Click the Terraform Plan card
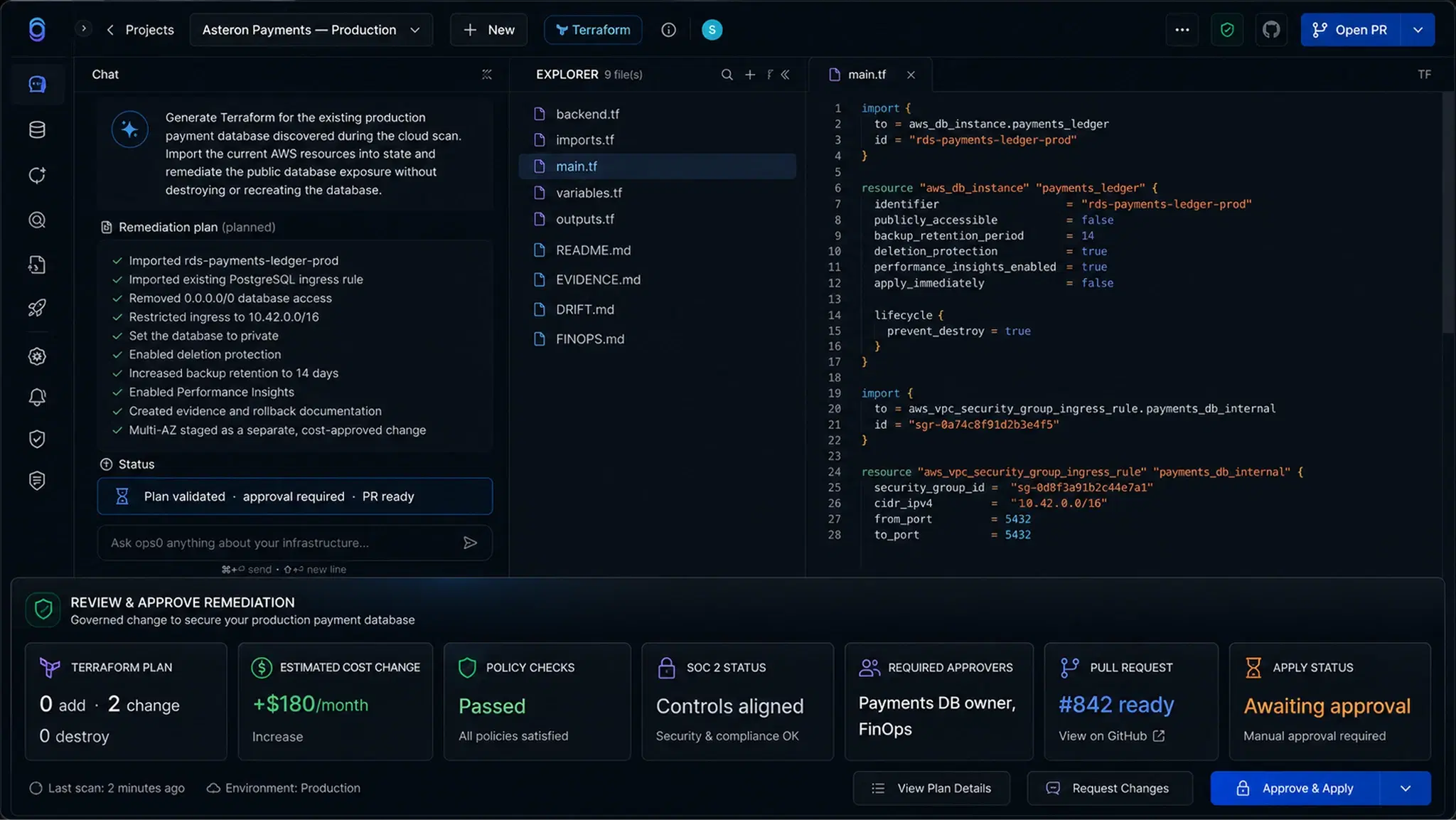 pyautogui.click(x=126, y=701)
